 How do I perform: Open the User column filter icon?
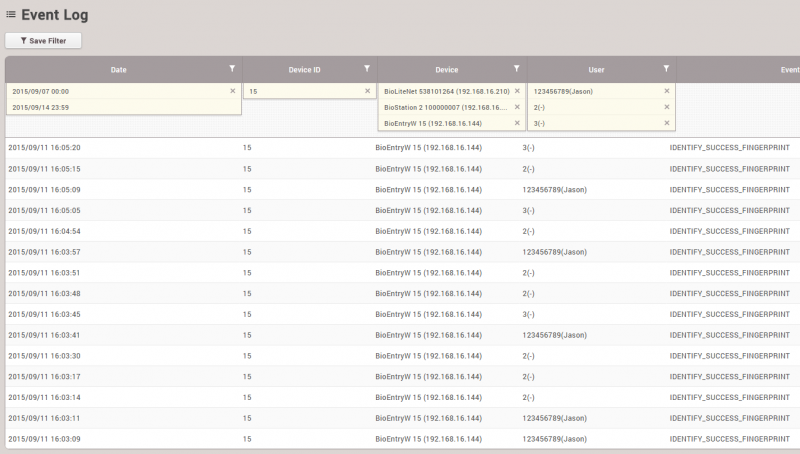pos(666,69)
